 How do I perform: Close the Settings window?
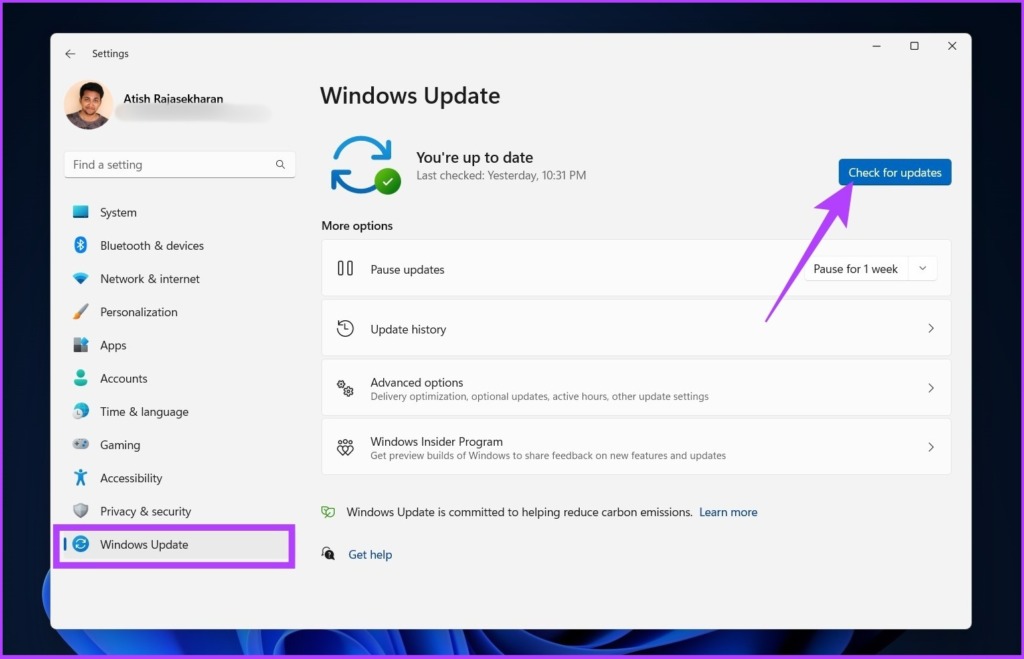click(x=952, y=46)
